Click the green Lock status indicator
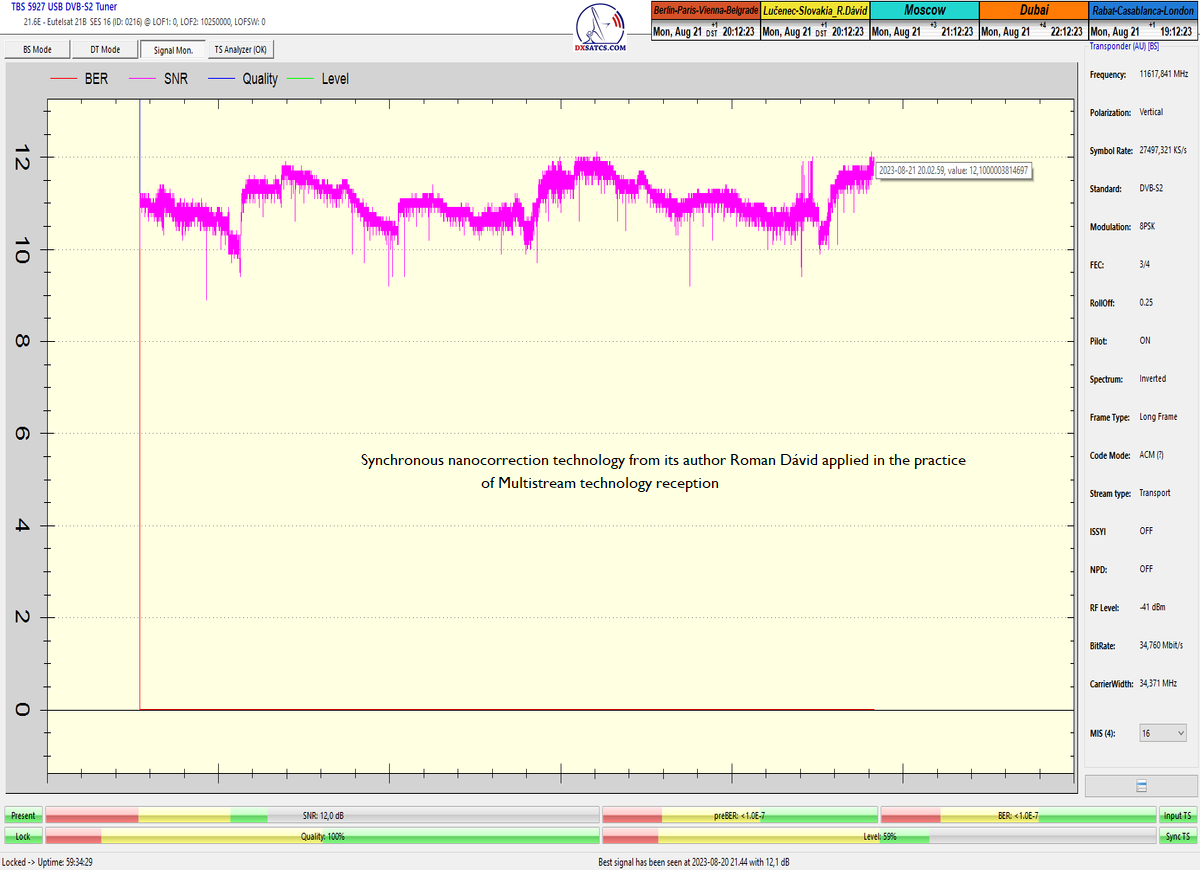Image resolution: width=1200 pixels, height=870 pixels. [23, 836]
